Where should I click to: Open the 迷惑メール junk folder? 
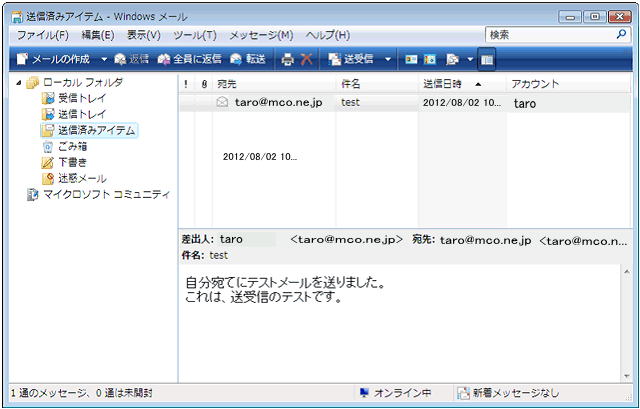[x=74, y=178]
